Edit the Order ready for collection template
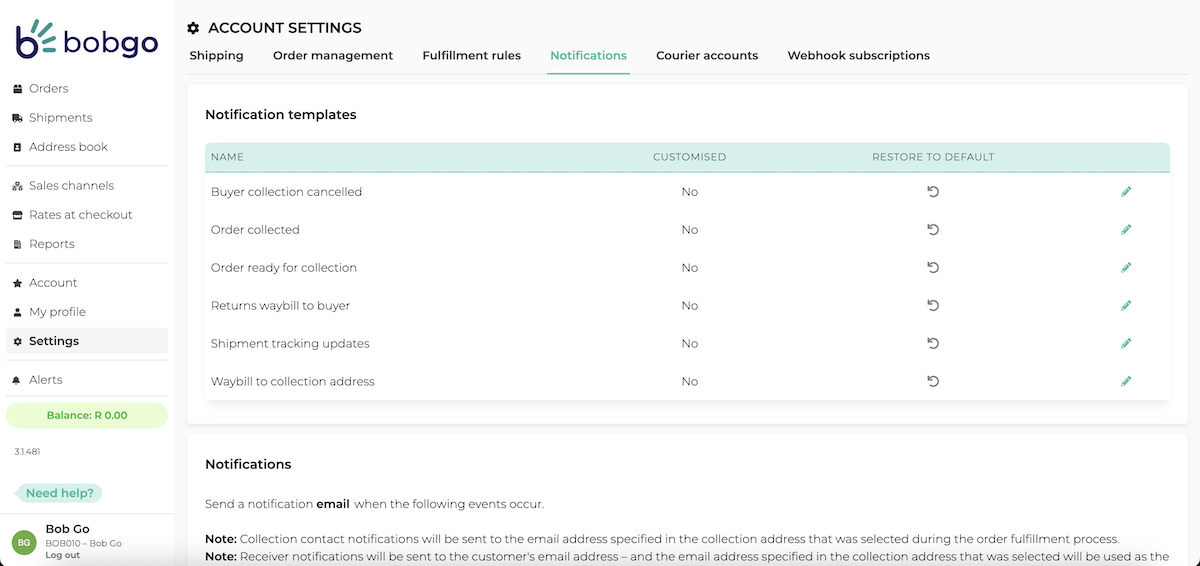Image resolution: width=1200 pixels, height=566 pixels. [x=1126, y=267]
